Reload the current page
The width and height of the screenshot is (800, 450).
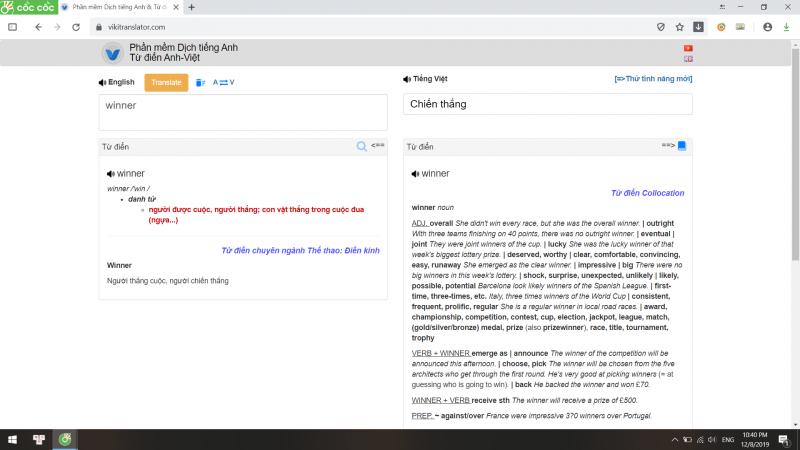(76, 27)
